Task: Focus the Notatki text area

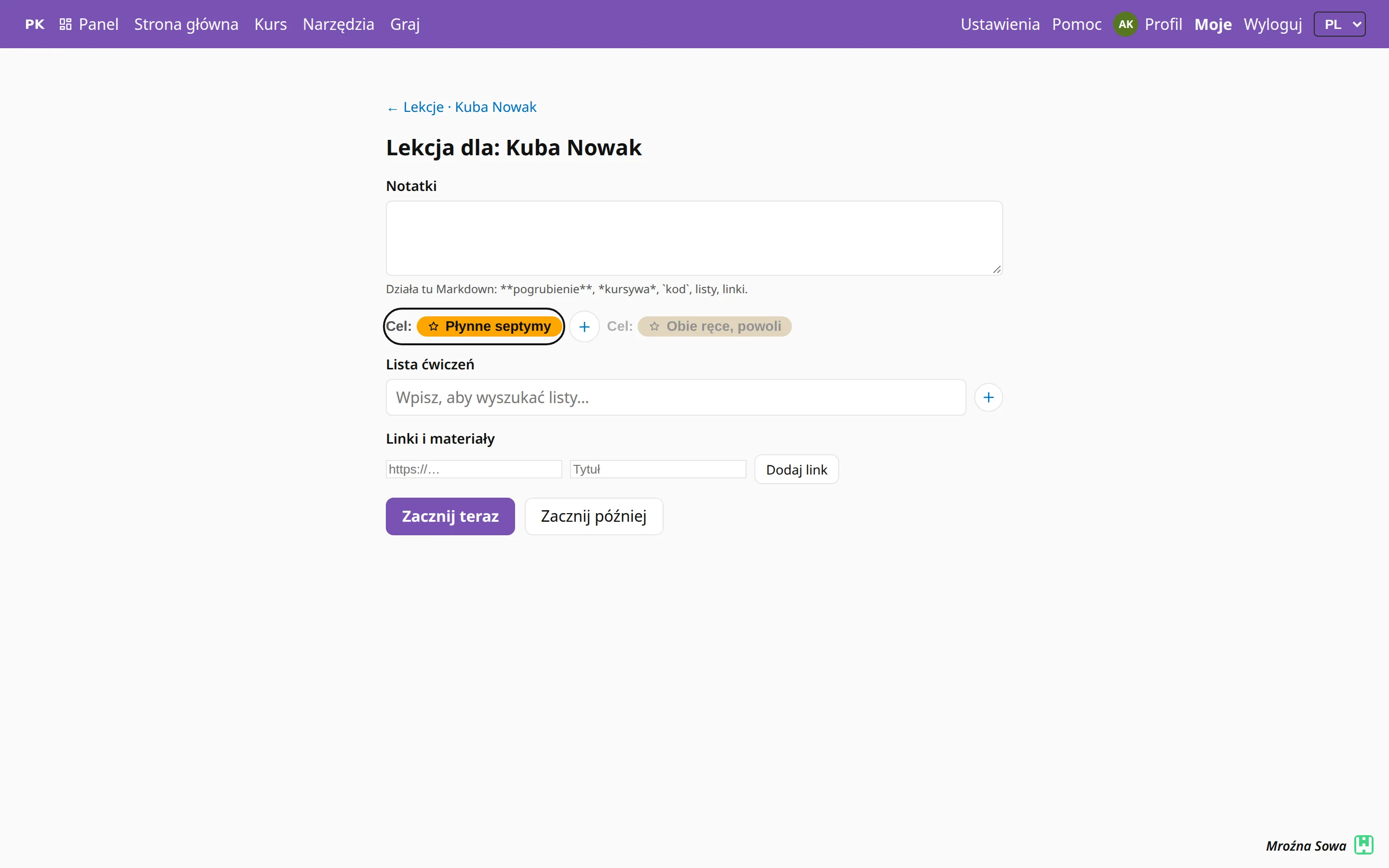Action: pyautogui.click(x=694, y=238)
